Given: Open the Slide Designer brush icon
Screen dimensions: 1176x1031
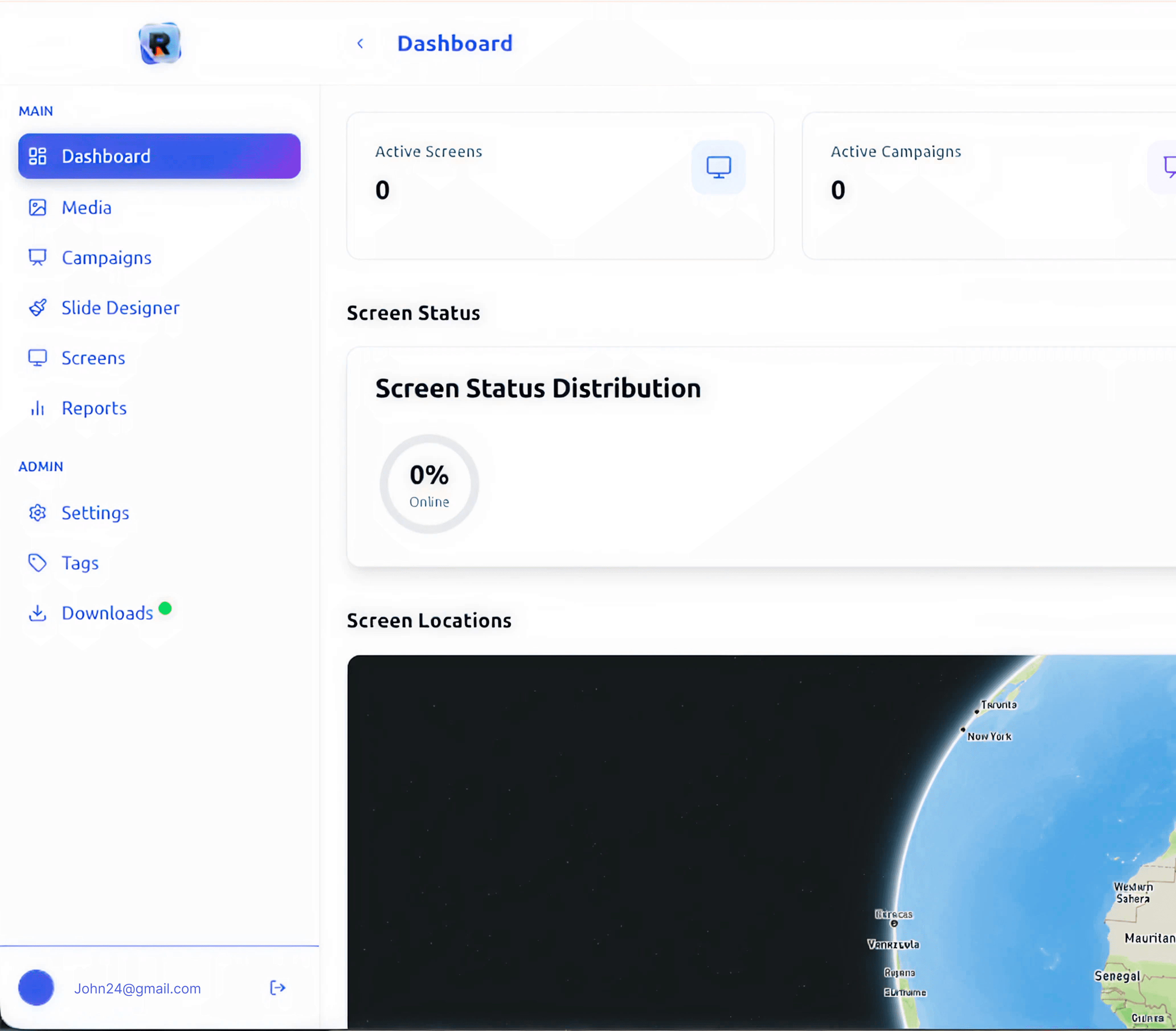Looking at the screenshot, I should 38,308.
